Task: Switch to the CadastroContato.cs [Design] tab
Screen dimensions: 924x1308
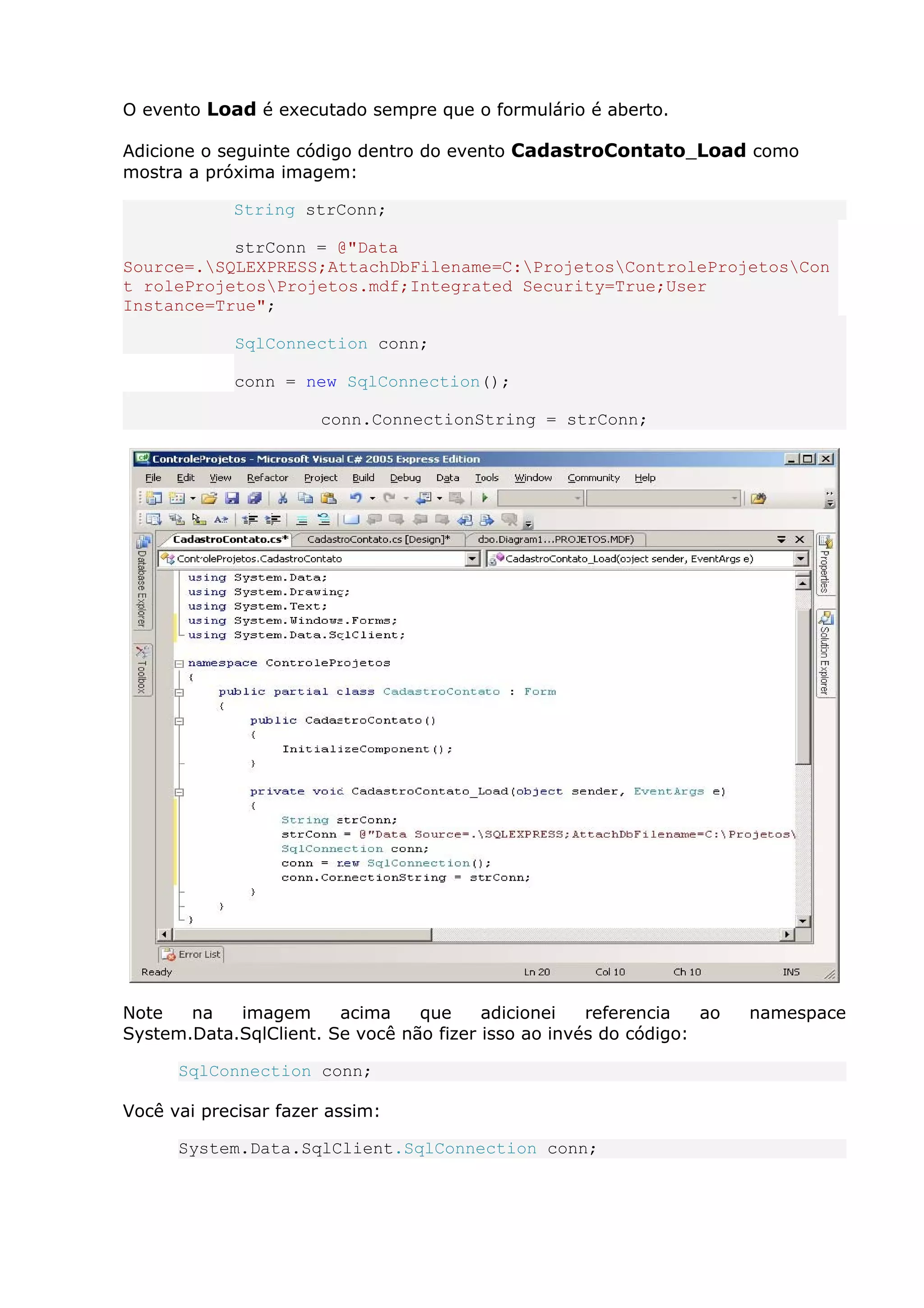Action: point(379,539)
